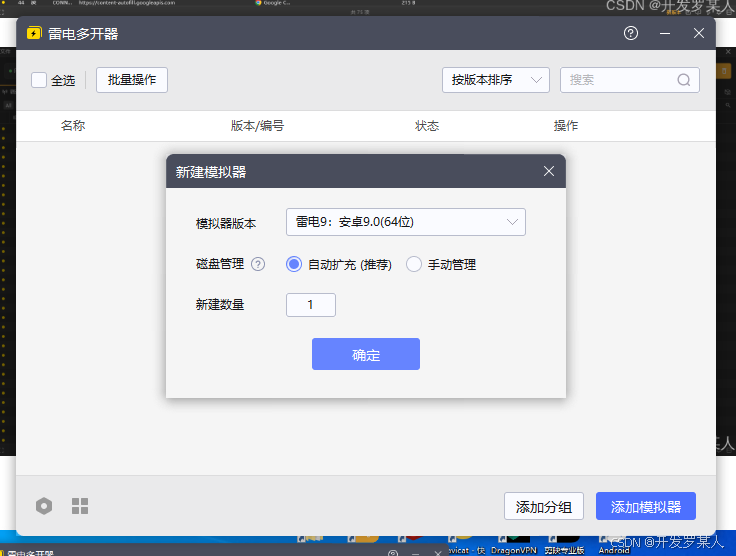
Task: Focus the 搜索 search field
Action: 630,80
